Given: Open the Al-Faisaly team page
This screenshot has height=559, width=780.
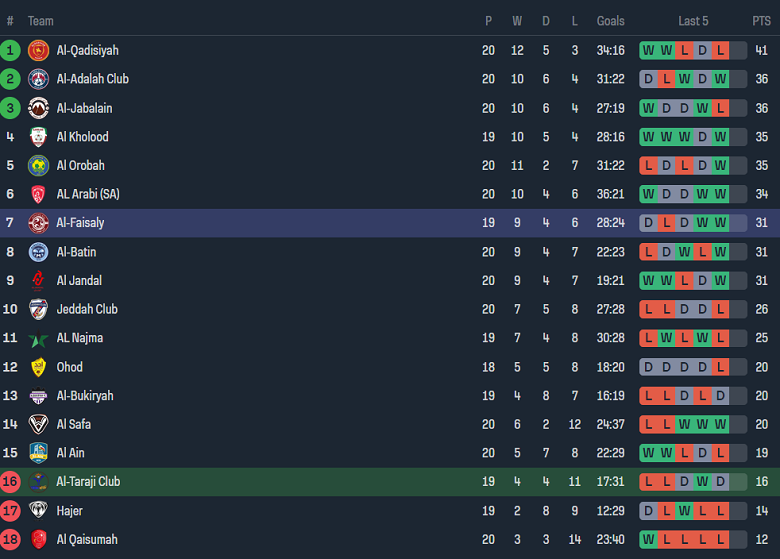Looking at the screenshot, I should tap(80, 223).
